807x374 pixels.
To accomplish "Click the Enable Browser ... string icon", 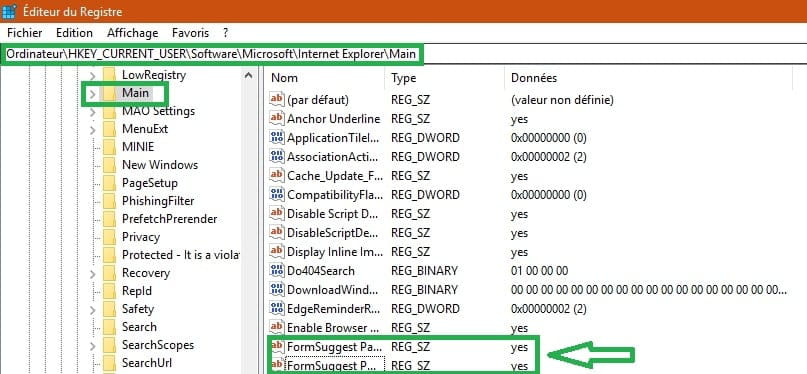I will (x=277, y=328).
